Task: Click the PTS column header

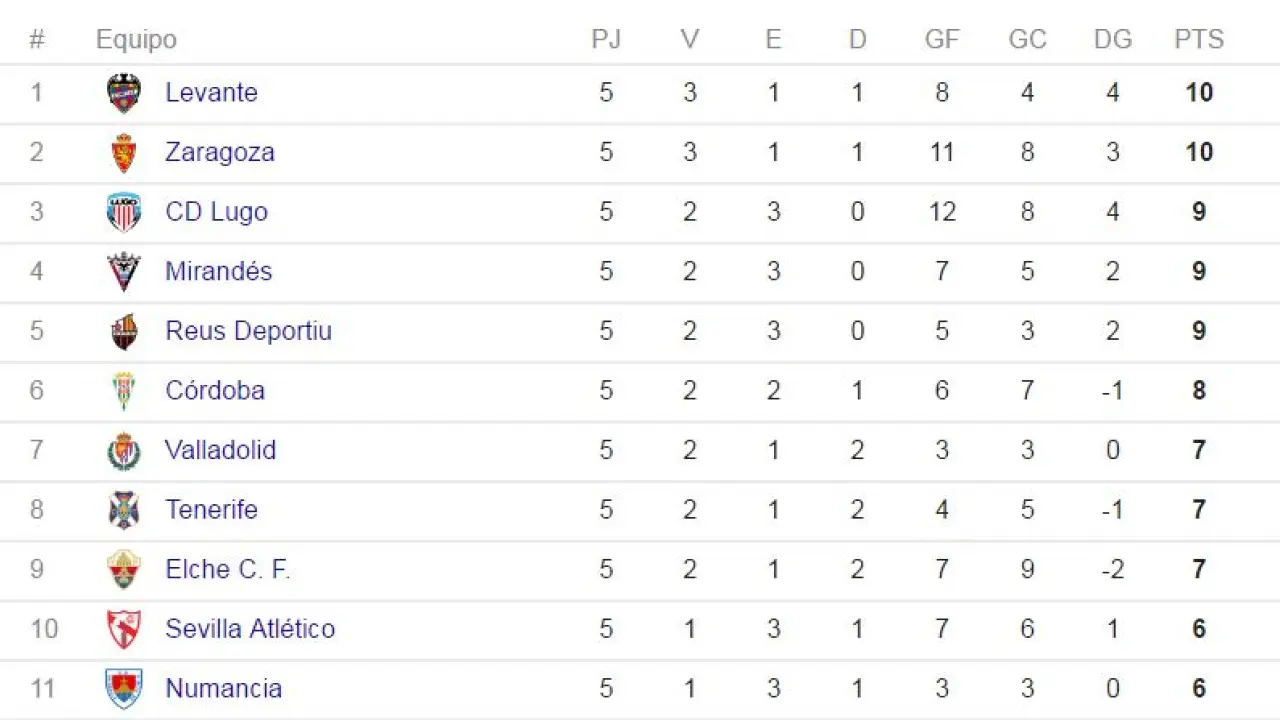Action: [x=1199, y=39]
